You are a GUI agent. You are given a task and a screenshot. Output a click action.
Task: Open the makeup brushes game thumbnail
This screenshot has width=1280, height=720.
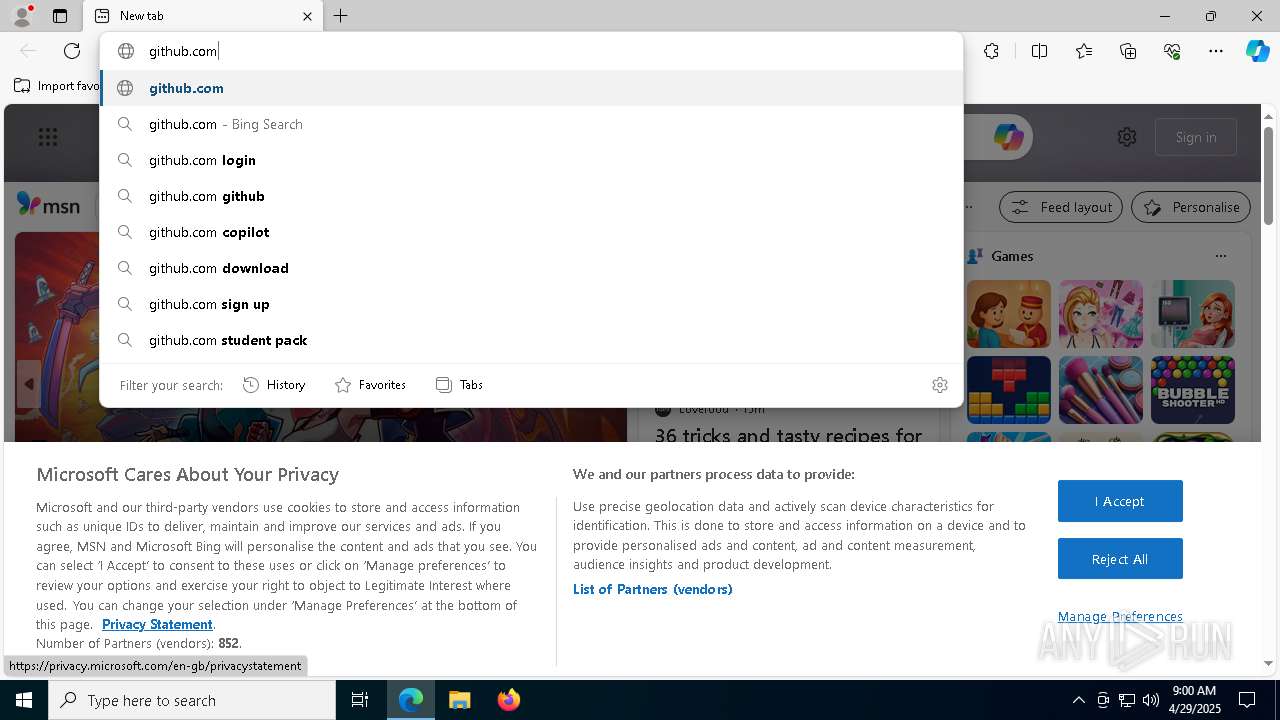click(x=1100, y=390)
